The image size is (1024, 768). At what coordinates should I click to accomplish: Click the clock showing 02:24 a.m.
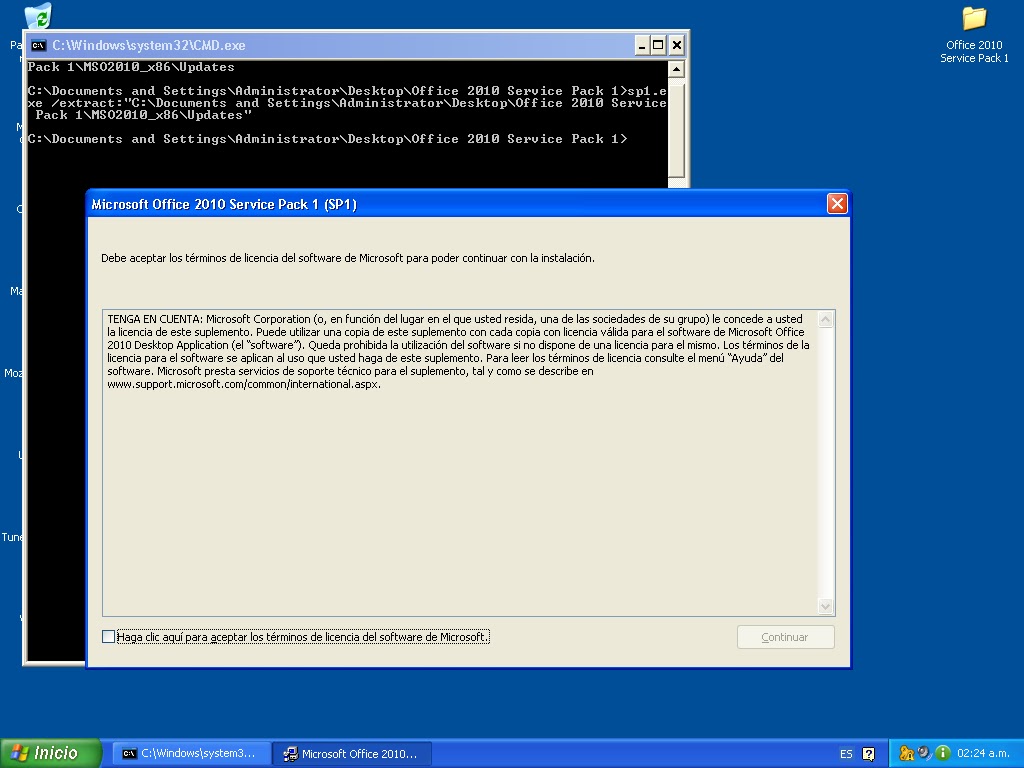point(985,753)
